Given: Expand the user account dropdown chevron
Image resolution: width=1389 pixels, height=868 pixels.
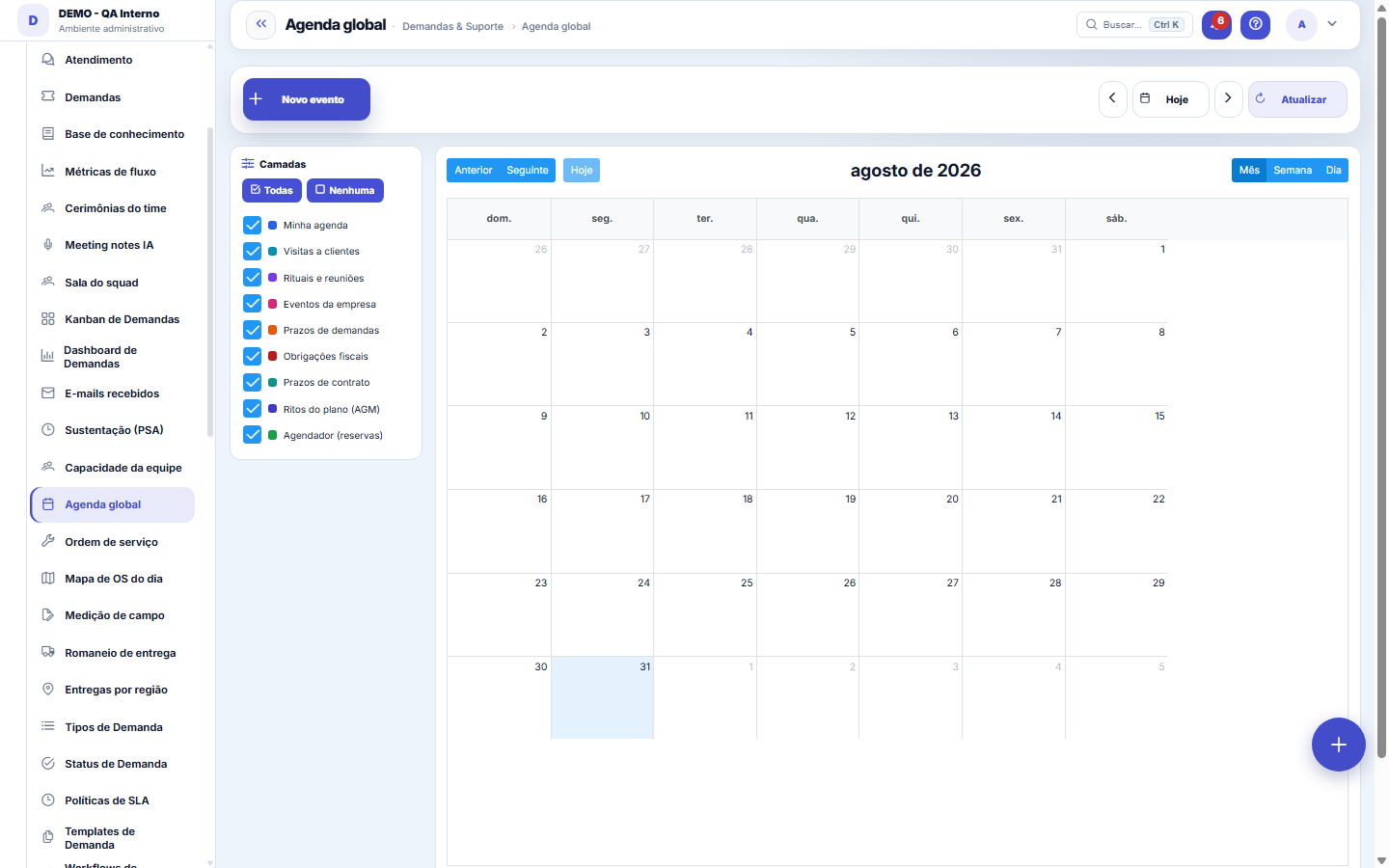Looking at the screenshot, I should point(1332,24).
